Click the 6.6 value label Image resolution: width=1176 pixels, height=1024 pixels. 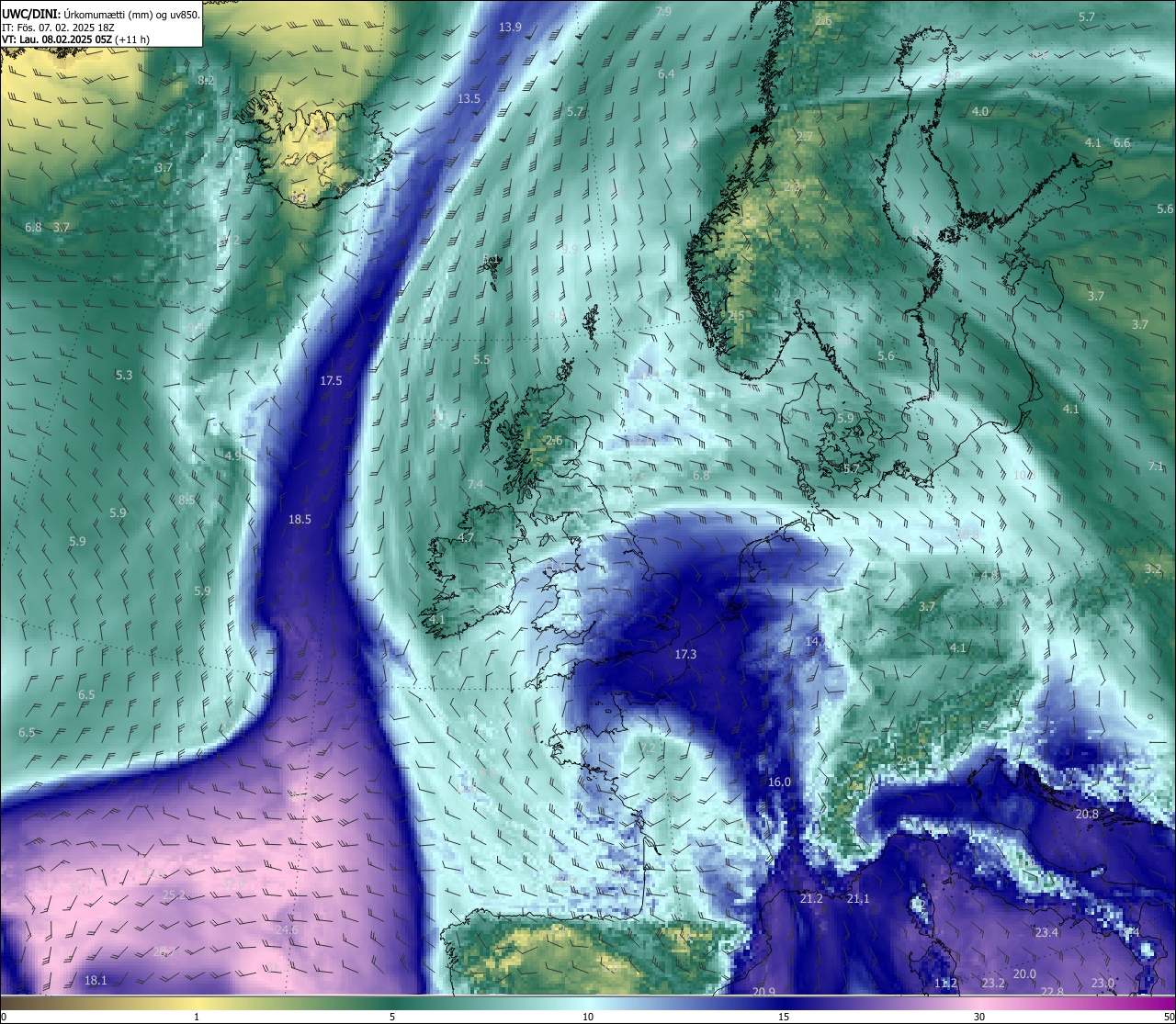coord(1122,142)
